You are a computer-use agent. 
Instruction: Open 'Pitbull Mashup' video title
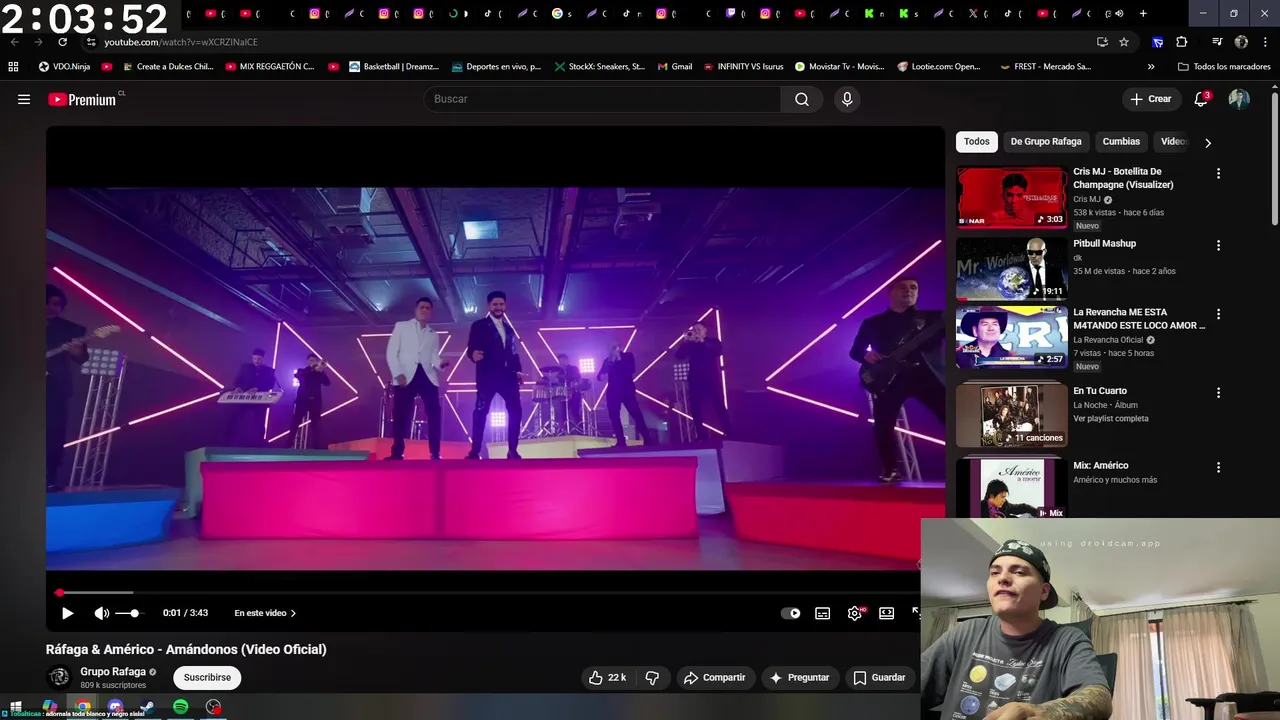[1104, 243]
